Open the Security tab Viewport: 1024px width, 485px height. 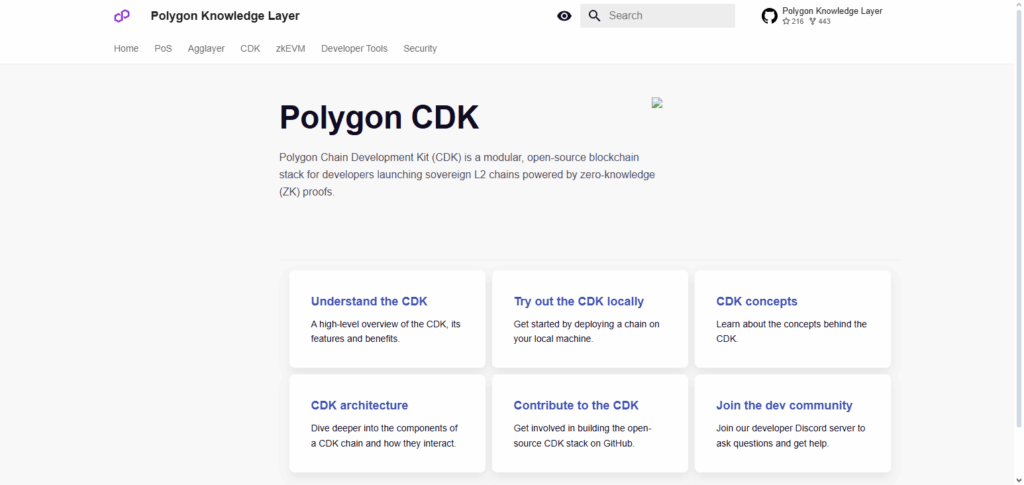click(420, 48)
